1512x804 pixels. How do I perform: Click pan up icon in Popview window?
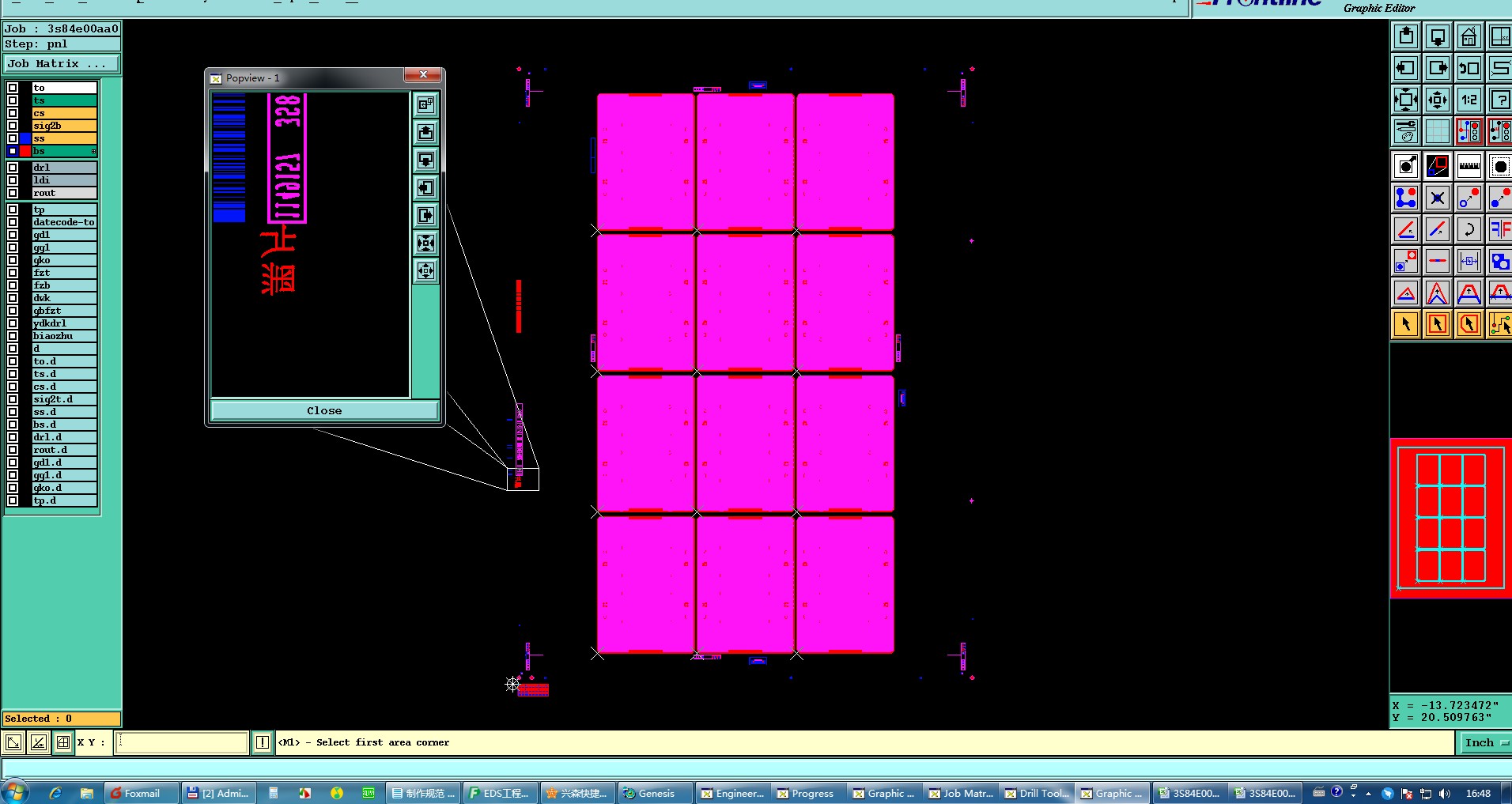(426, 132)
